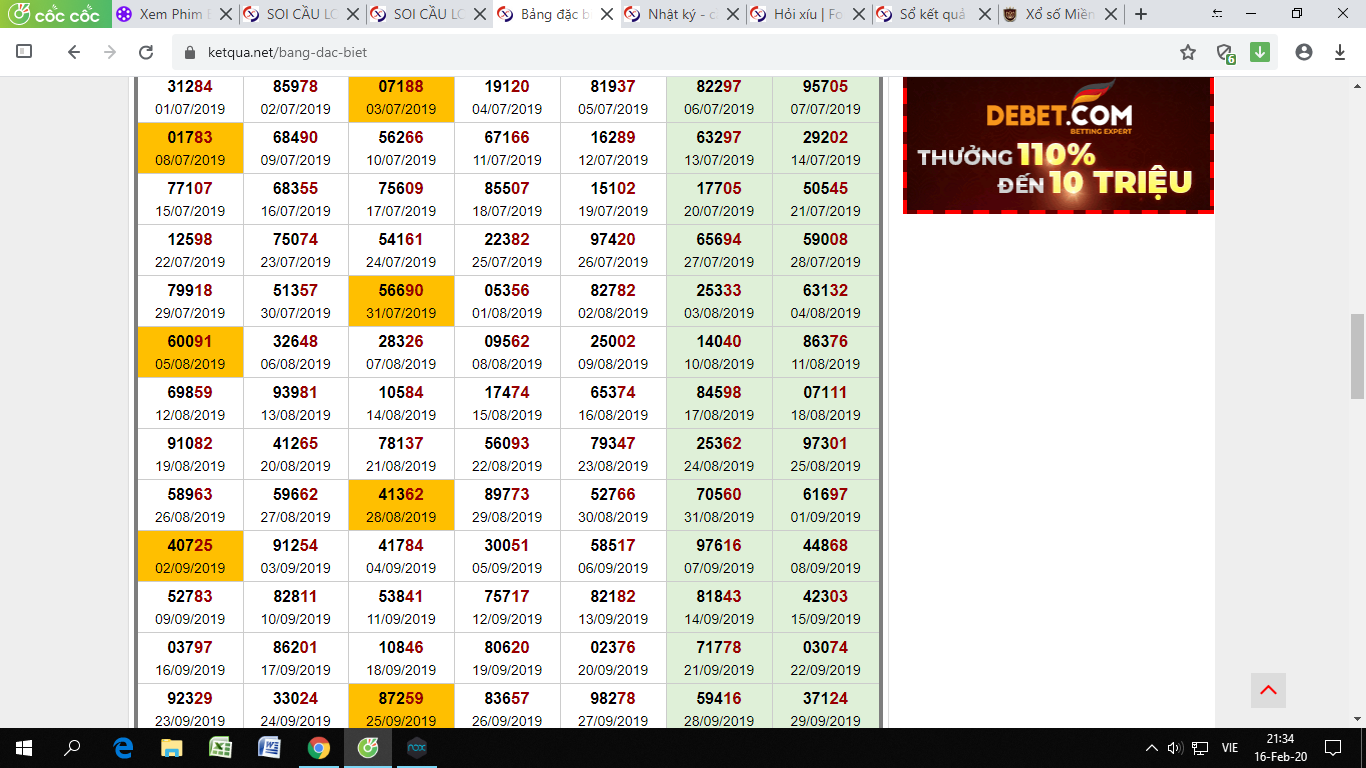1366x768 pixels.
Task: Open the green download arrow extension
Action: pyautogui.click(x=1260, y=52)
